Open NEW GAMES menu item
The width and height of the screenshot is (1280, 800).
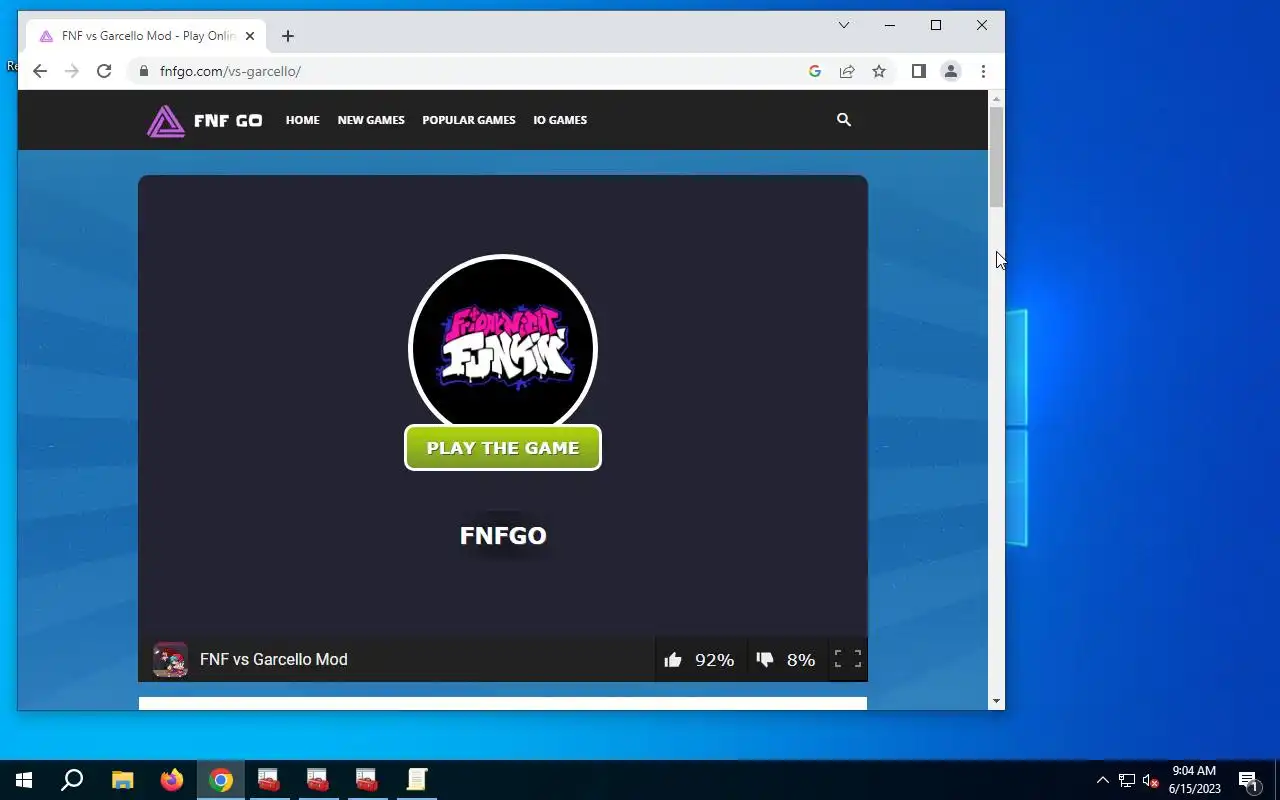[371, 120]
